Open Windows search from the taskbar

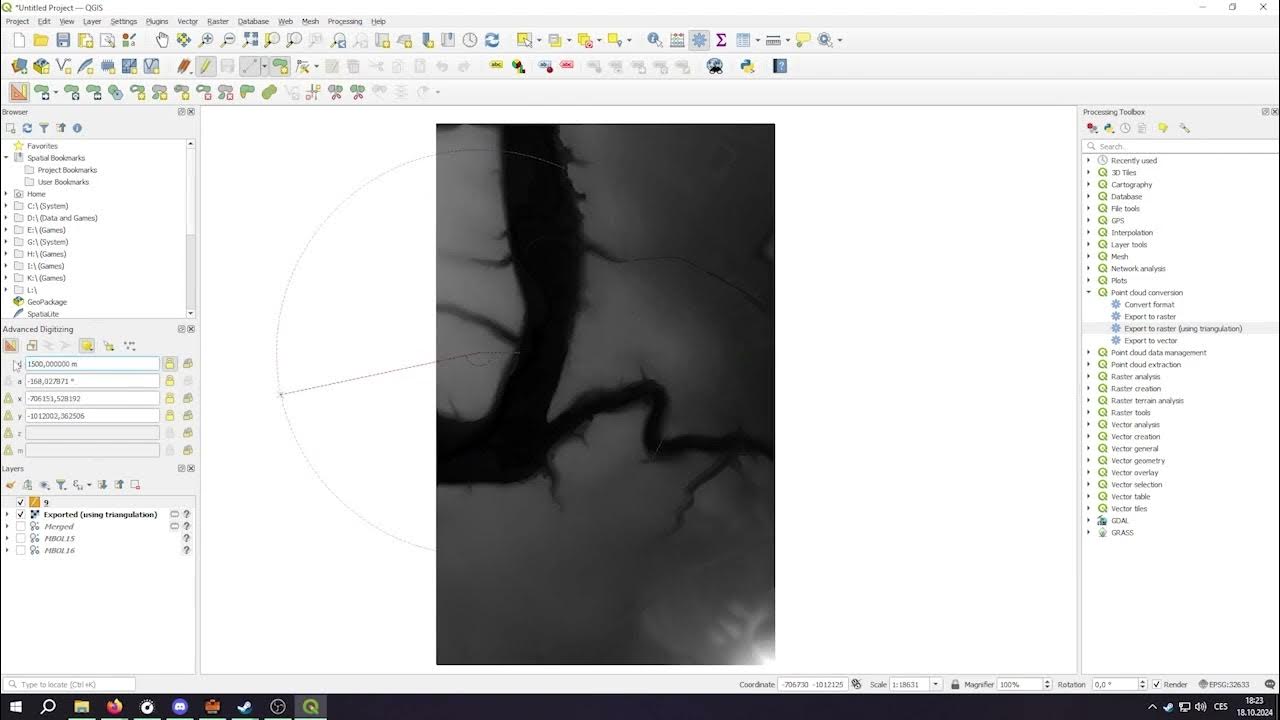48,707
